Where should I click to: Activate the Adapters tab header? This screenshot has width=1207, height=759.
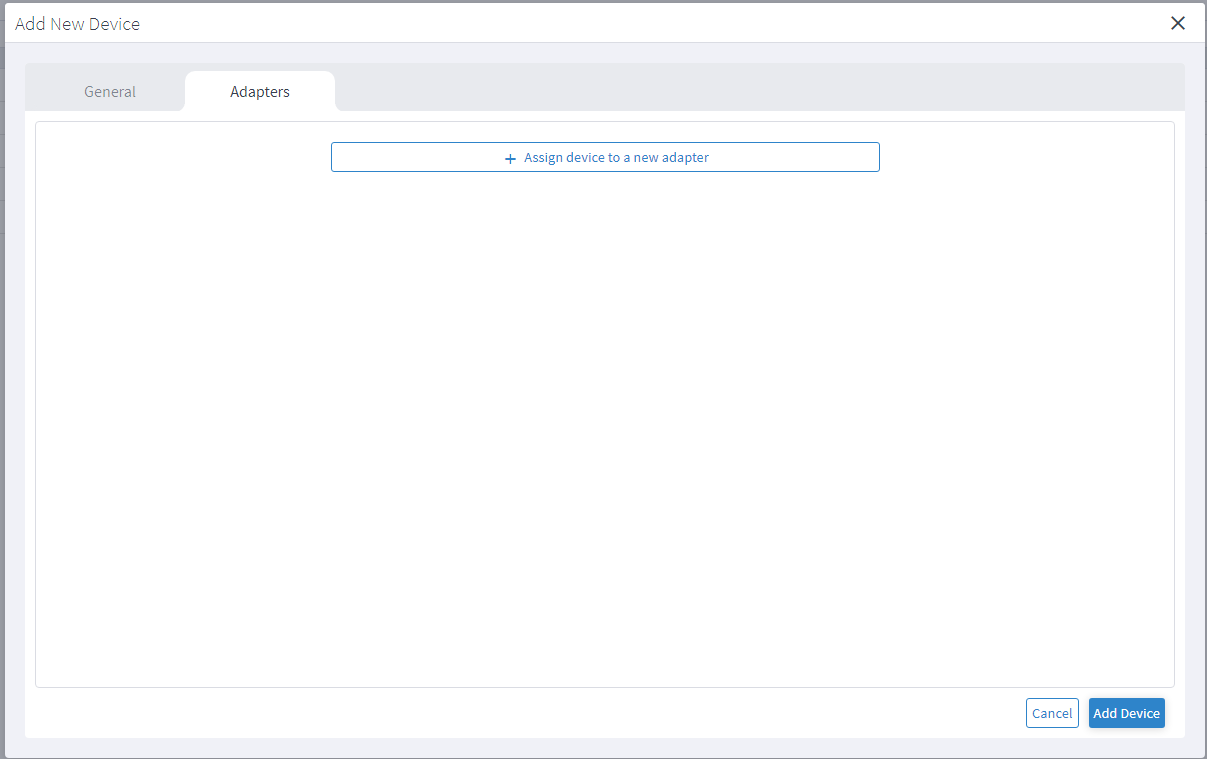pos(259,91)
